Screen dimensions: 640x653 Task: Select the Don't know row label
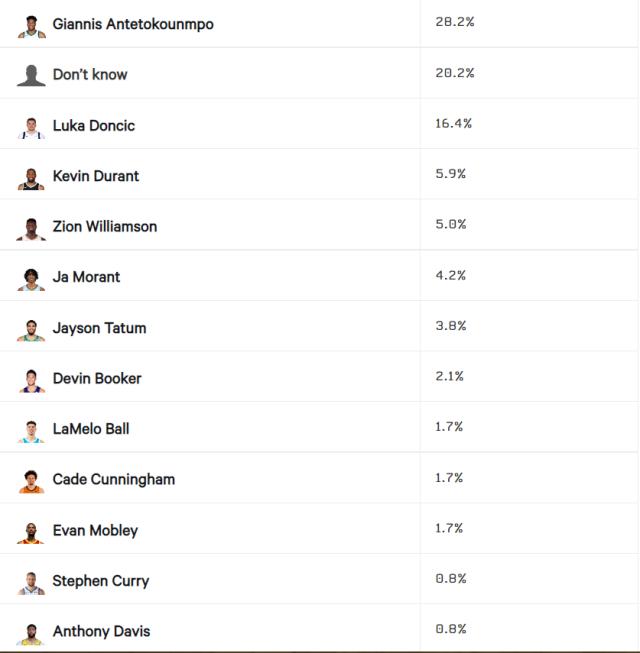point(90,74)
